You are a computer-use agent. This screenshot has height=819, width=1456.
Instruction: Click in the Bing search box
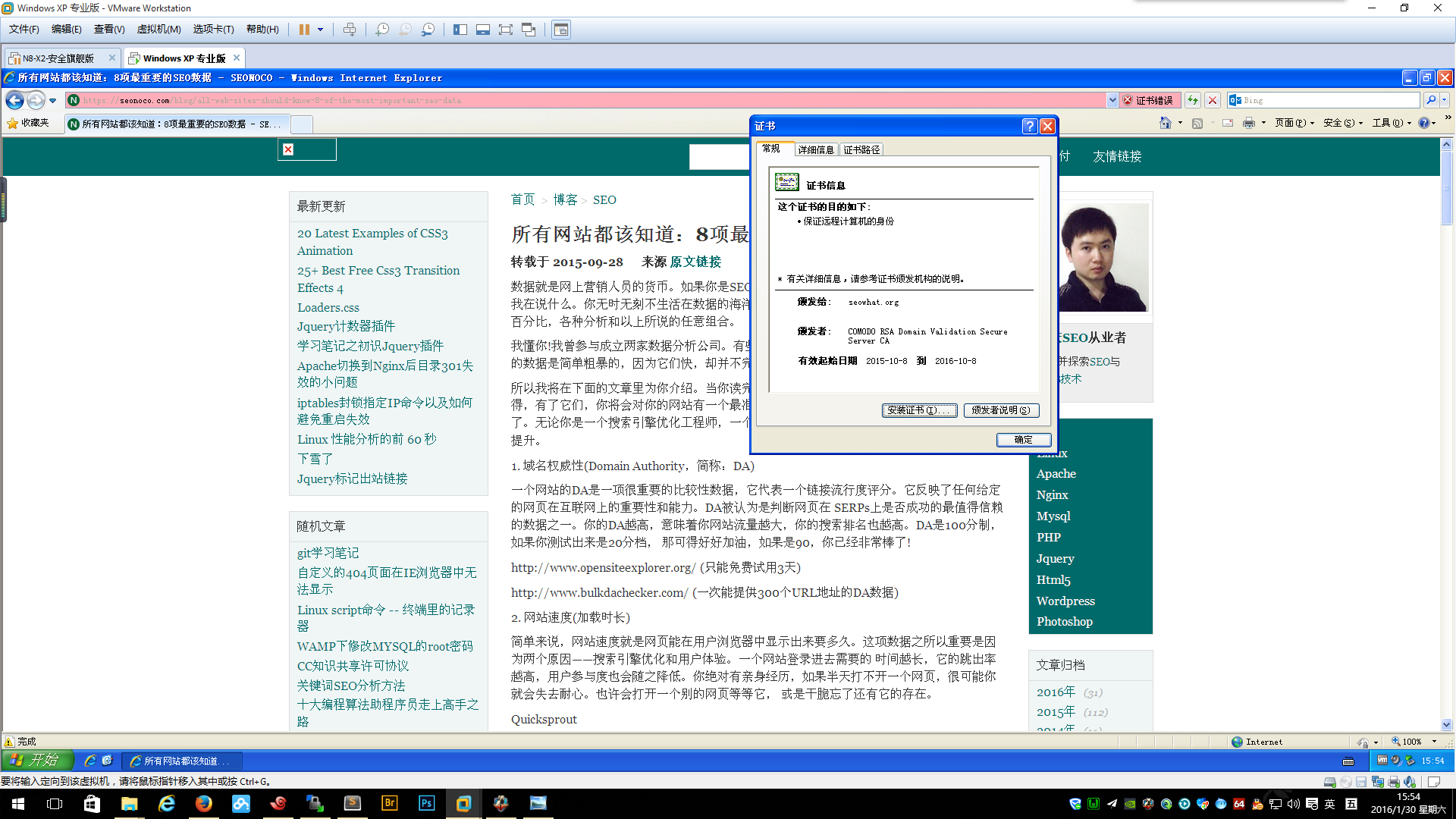coord(1327,100)
